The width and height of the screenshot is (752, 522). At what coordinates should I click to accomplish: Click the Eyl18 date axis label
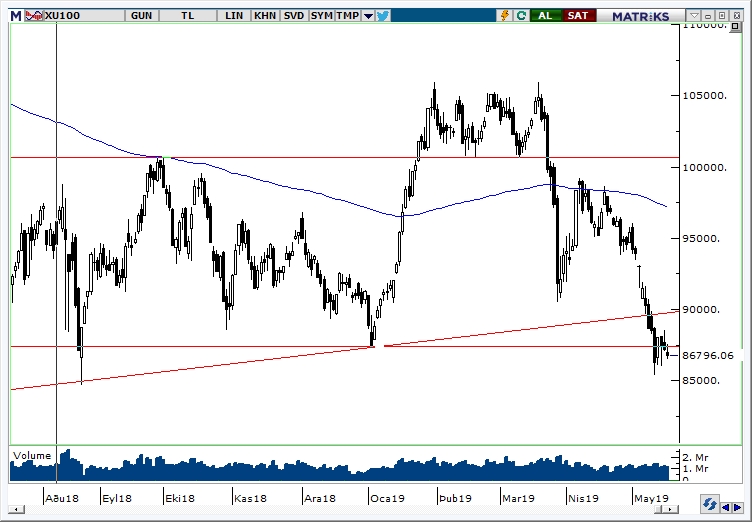(117, 498)
